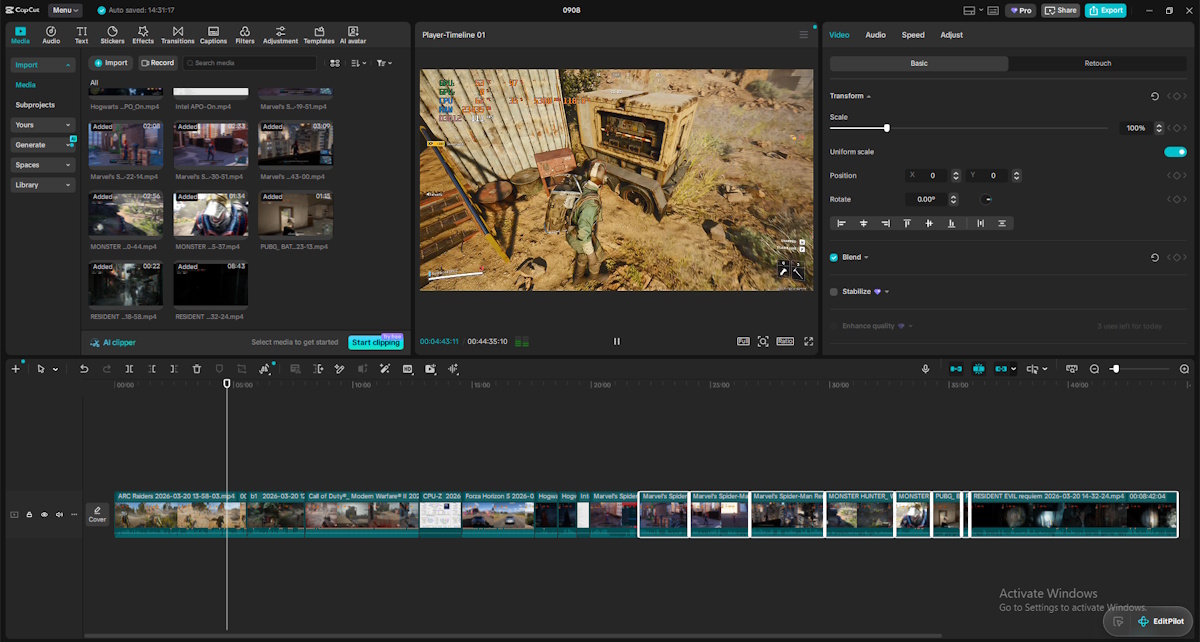The height and width of the screenshot is (642, 1200).
Task: Align clip left using first alignment icon
Action: point(841,223)
